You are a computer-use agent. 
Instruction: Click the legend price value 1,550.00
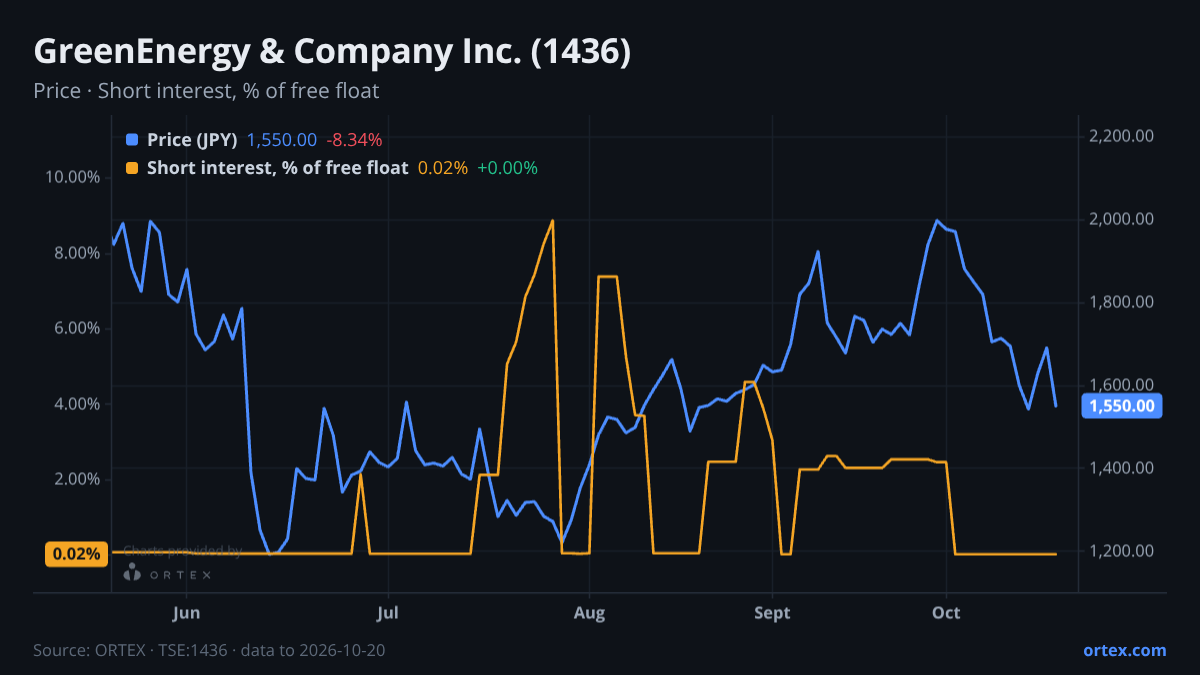281,140
